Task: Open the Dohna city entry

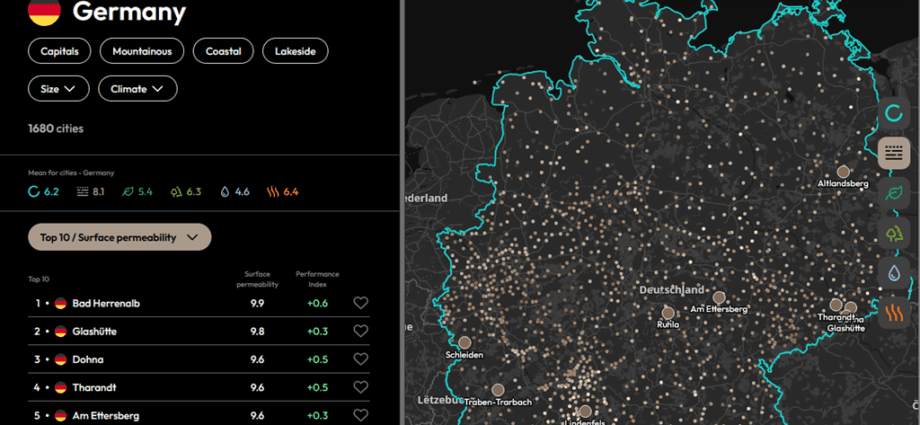Action: tap(199, 359)
